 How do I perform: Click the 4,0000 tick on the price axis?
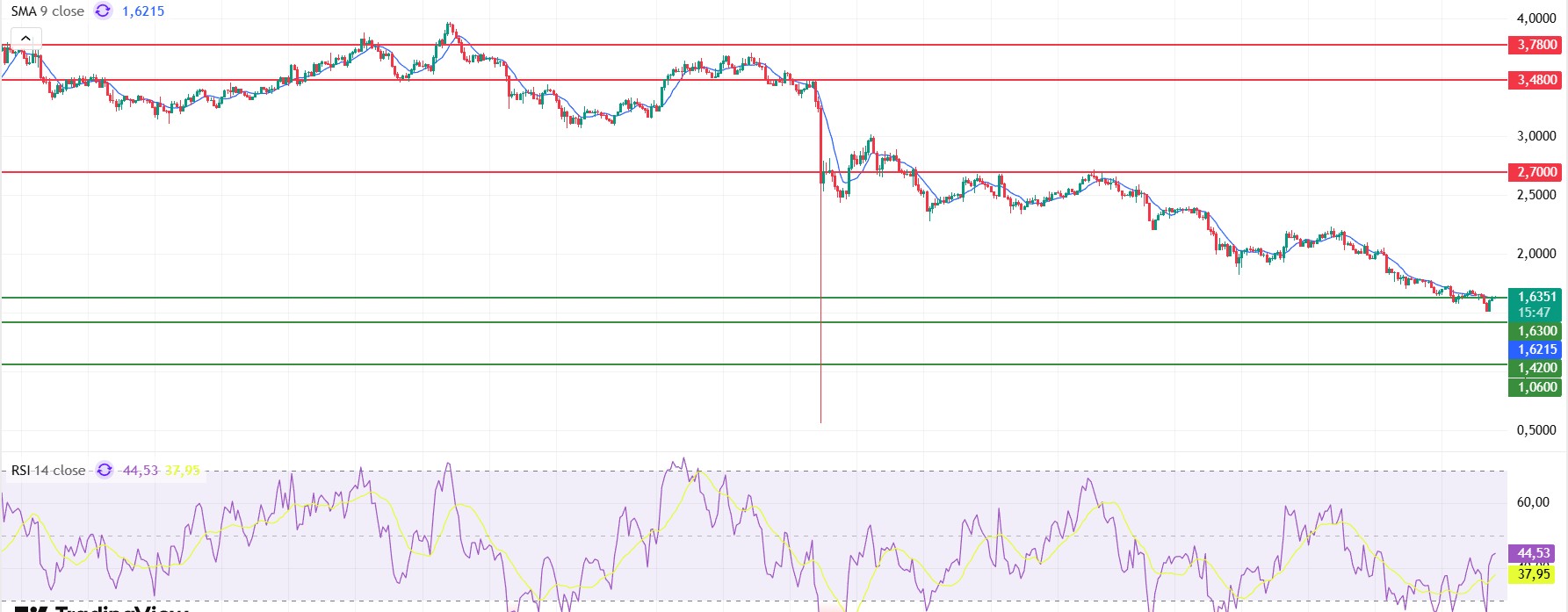pos(1536,18)
